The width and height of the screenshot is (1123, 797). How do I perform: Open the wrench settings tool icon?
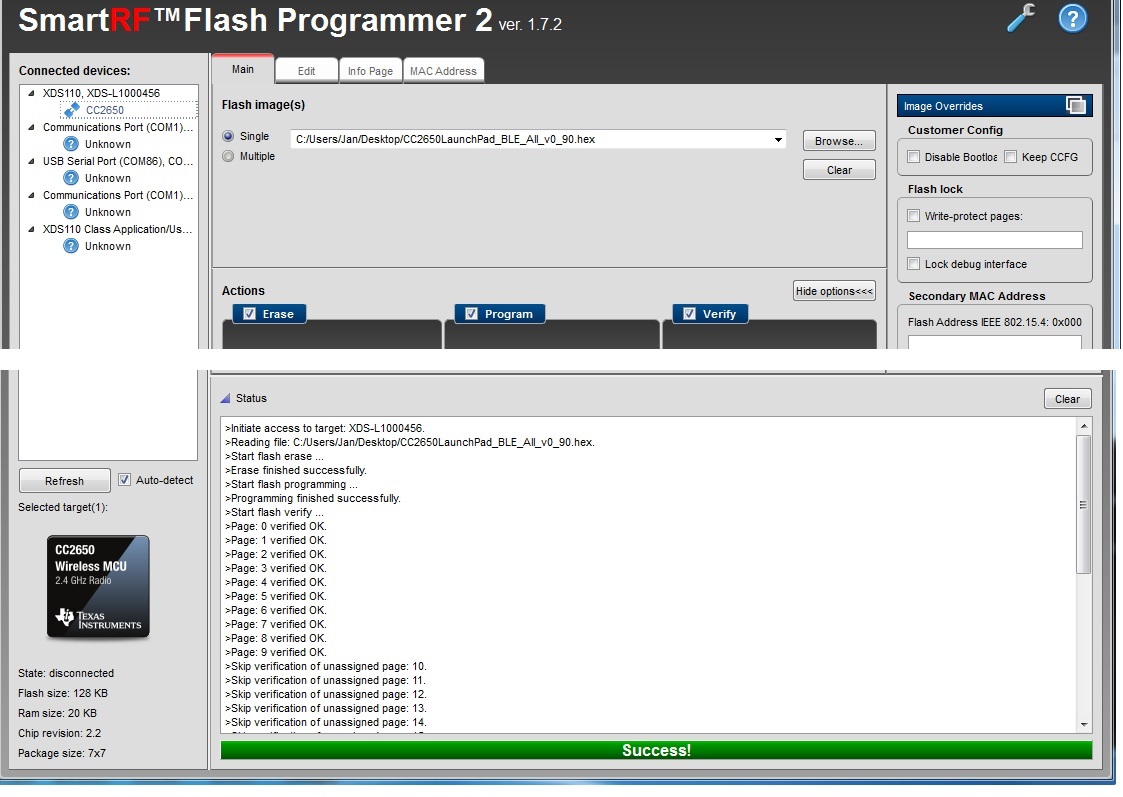[x=1021, y=18]
